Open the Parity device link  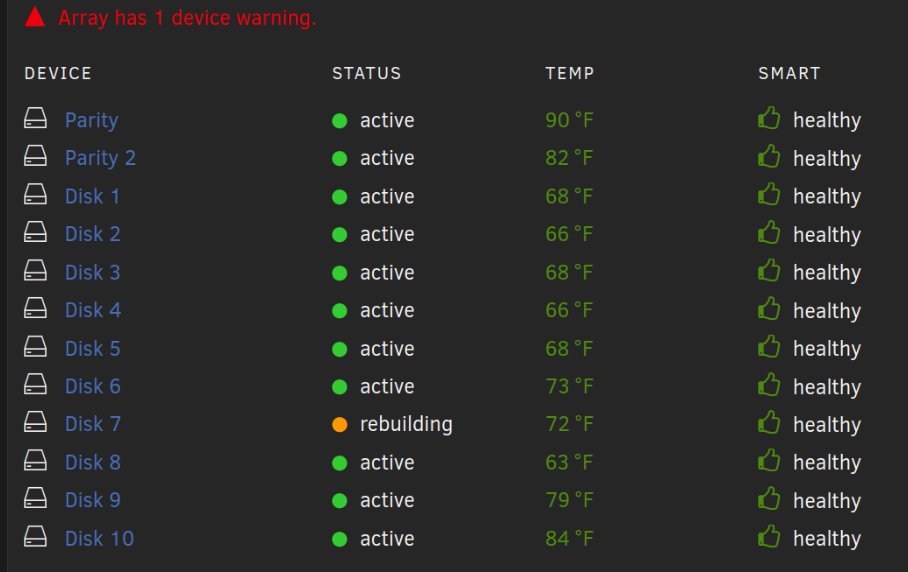(x=91, y=120)
